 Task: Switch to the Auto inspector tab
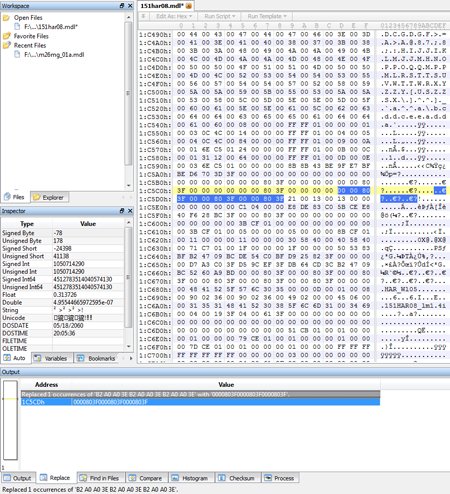[x=15, y=358]
